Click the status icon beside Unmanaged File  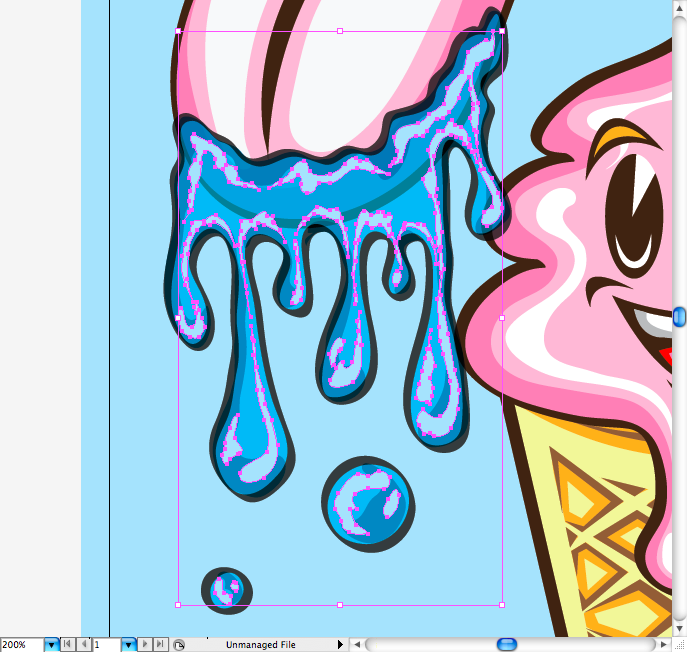tap(179, 645)
